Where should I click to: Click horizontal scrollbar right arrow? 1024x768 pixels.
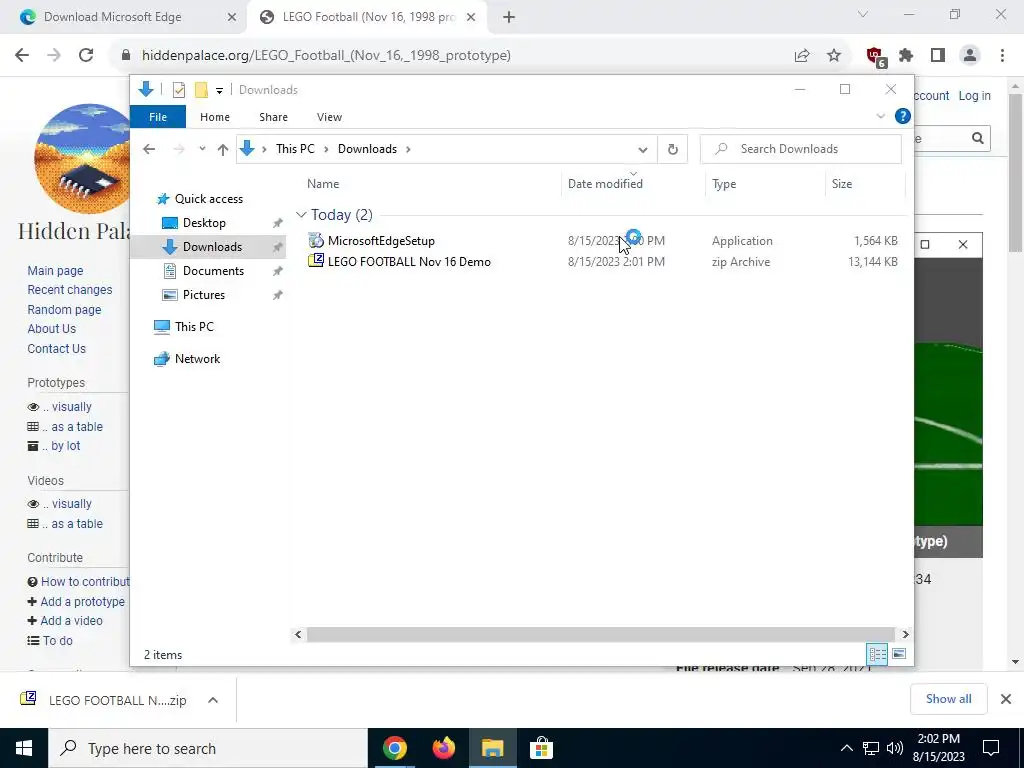click(x=905, y=634)
